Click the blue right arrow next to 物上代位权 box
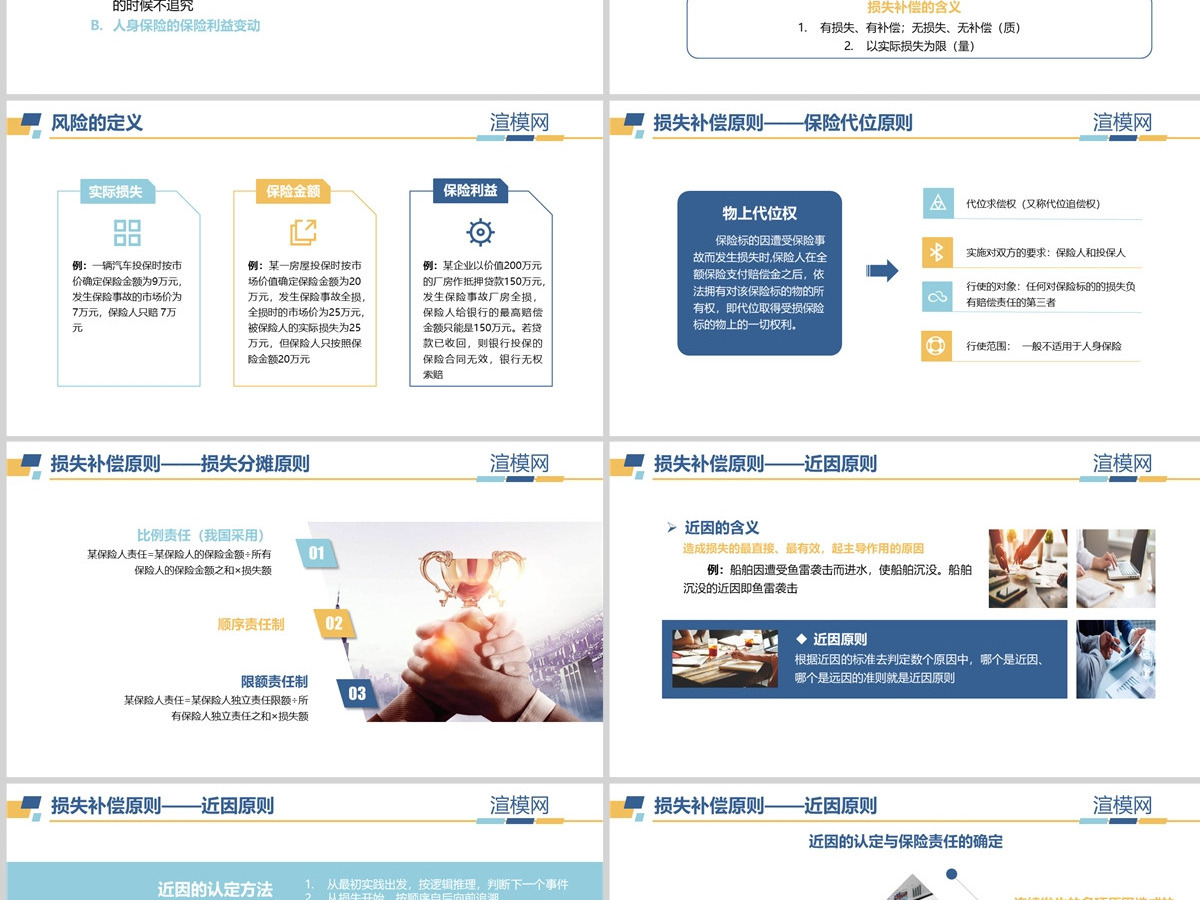1200x900 pixels. [882, 270]
